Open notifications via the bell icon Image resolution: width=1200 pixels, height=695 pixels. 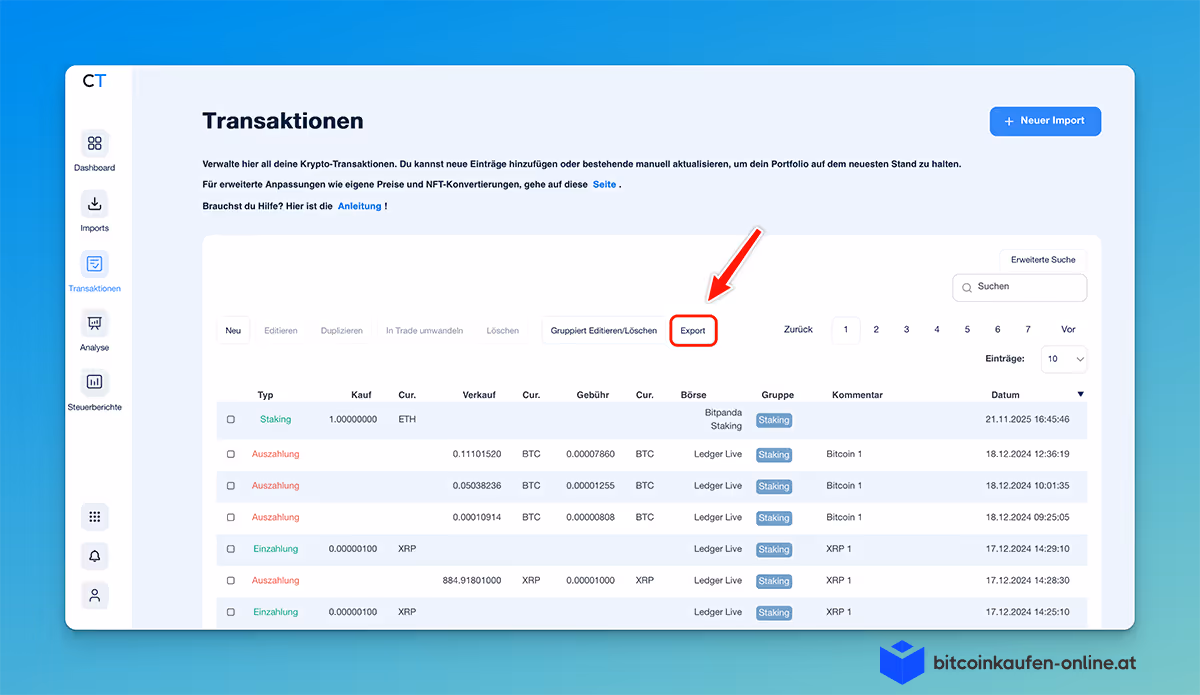tap(94, 556)
